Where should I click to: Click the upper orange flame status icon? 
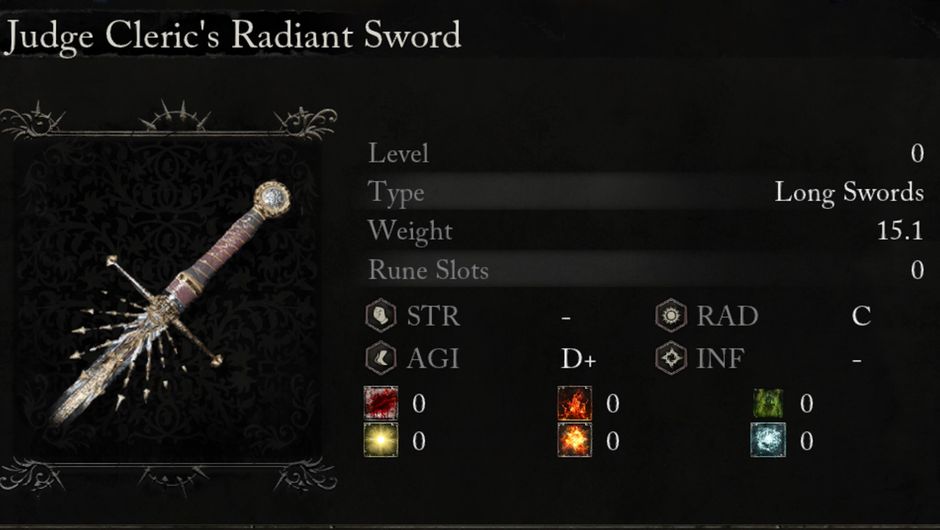(x=574, y=403)
